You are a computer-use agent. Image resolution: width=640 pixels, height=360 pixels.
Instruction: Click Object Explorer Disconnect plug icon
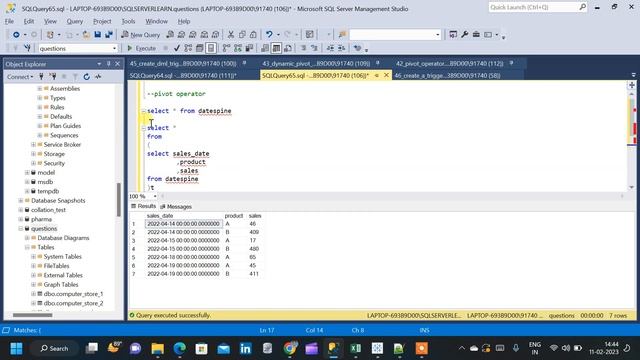point(53,77)
